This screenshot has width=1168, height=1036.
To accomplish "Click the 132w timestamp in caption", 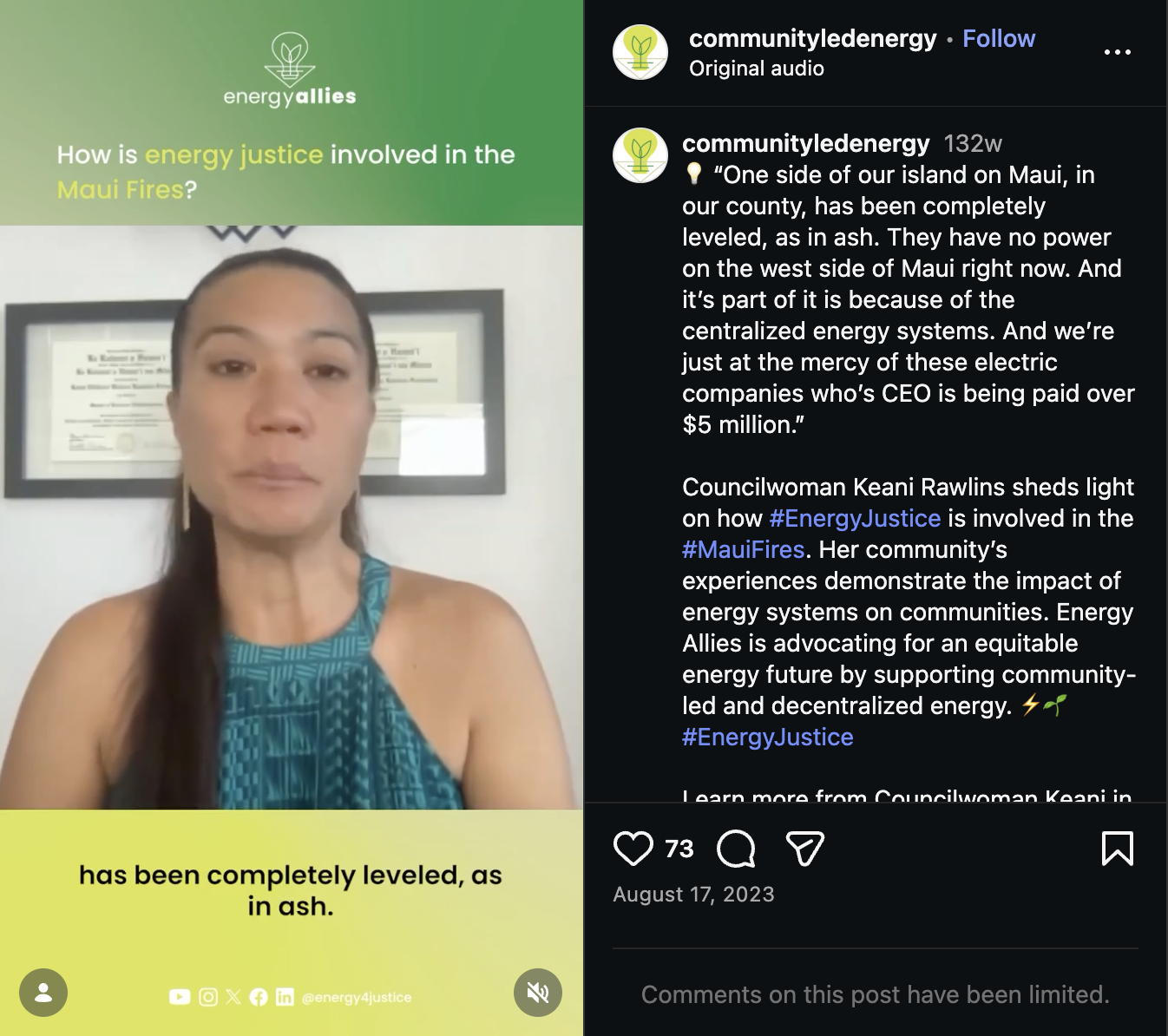I will coord(973,143).
